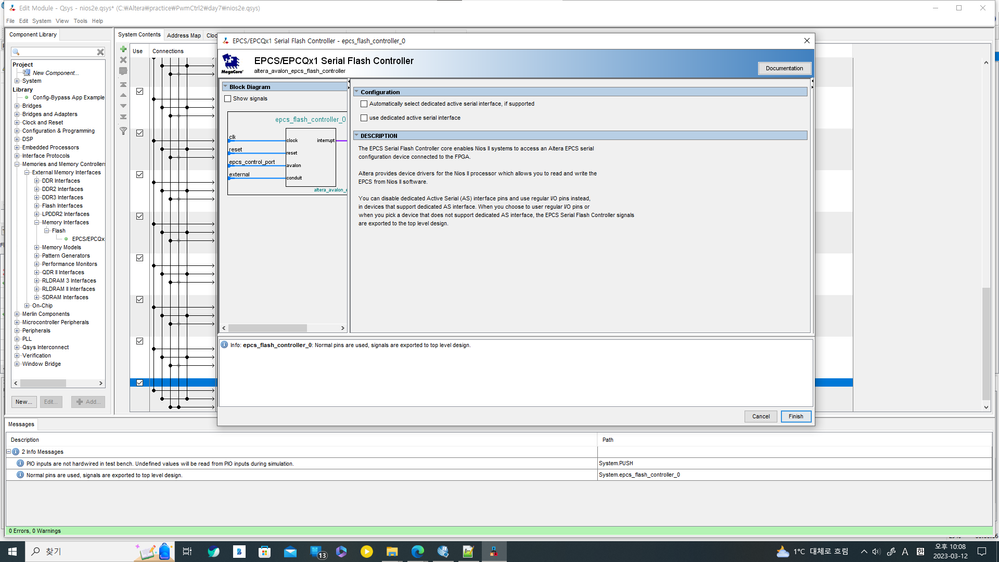Open the Help menu
This screenshot has height=562, width=999.
click(97, 21)
